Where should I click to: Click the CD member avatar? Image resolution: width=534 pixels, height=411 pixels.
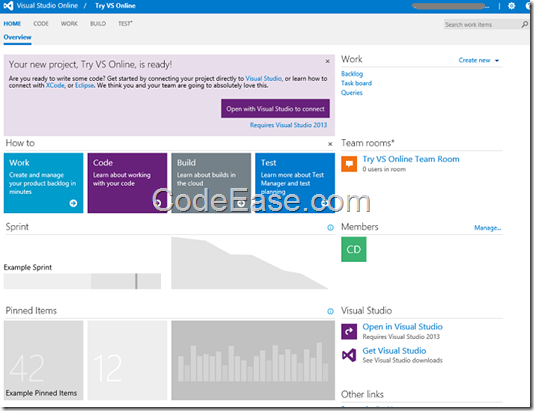pyautogui.click(x=354, y=249)
